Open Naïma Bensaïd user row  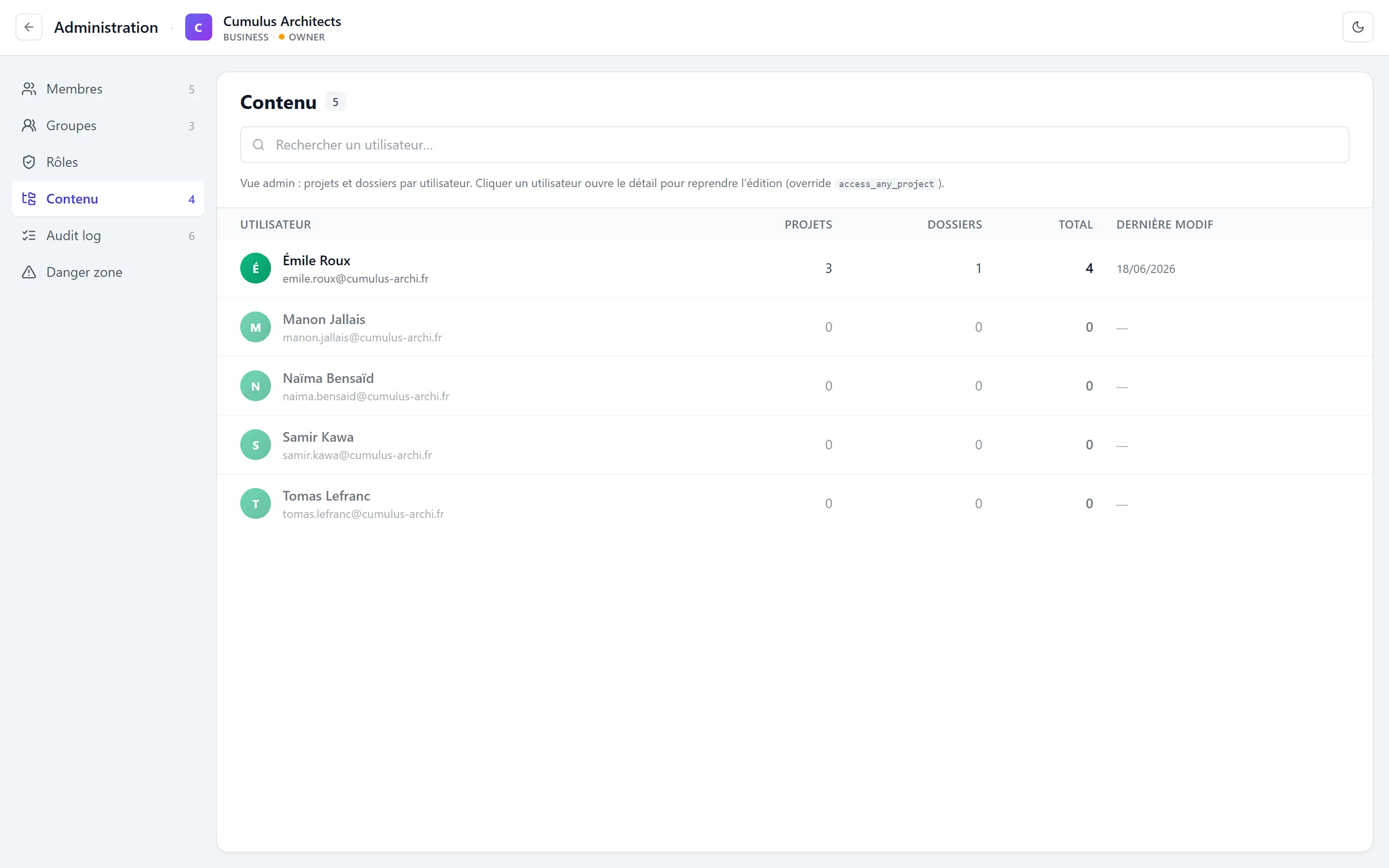pos(794,386)
